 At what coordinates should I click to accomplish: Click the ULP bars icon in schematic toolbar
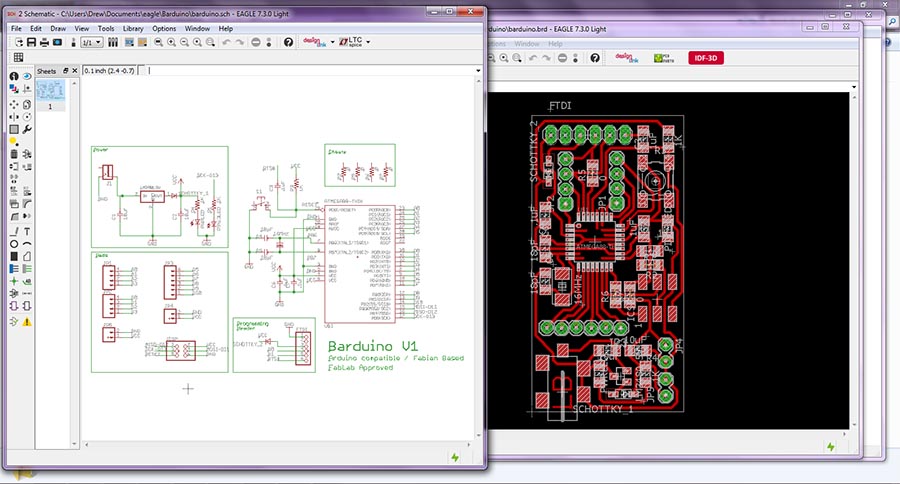pyautogui.click(x=113, y=42)
